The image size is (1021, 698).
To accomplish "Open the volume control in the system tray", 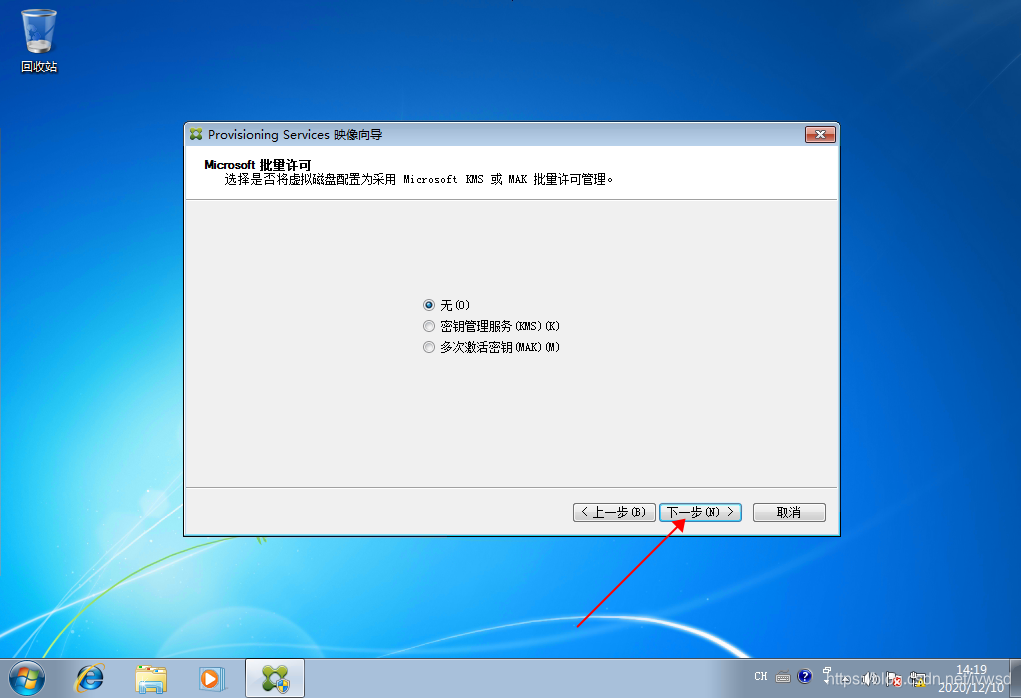I will (x=871, y=678).
